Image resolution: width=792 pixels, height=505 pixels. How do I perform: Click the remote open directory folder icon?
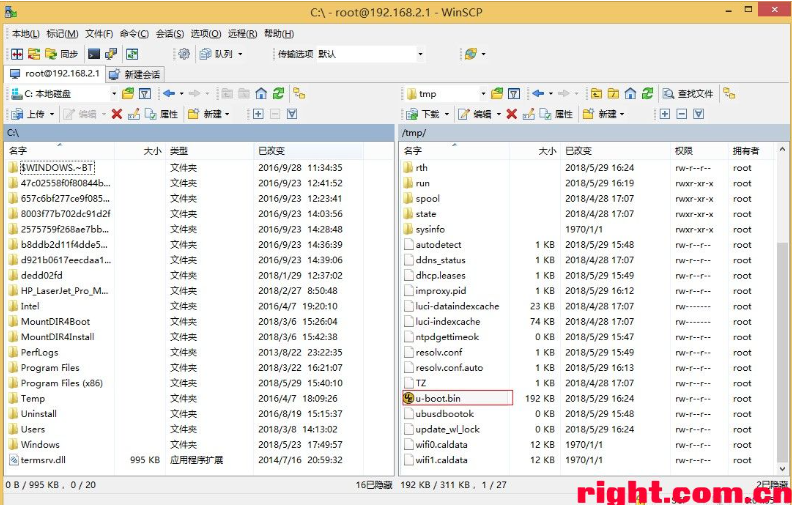pos(498,93)
